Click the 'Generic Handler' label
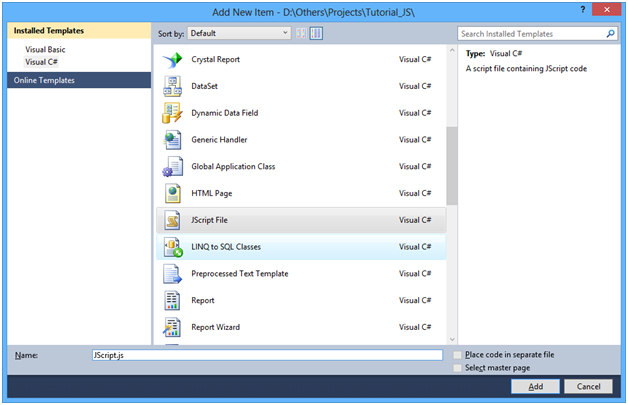The image size is (628, 405). coord(219,140)
